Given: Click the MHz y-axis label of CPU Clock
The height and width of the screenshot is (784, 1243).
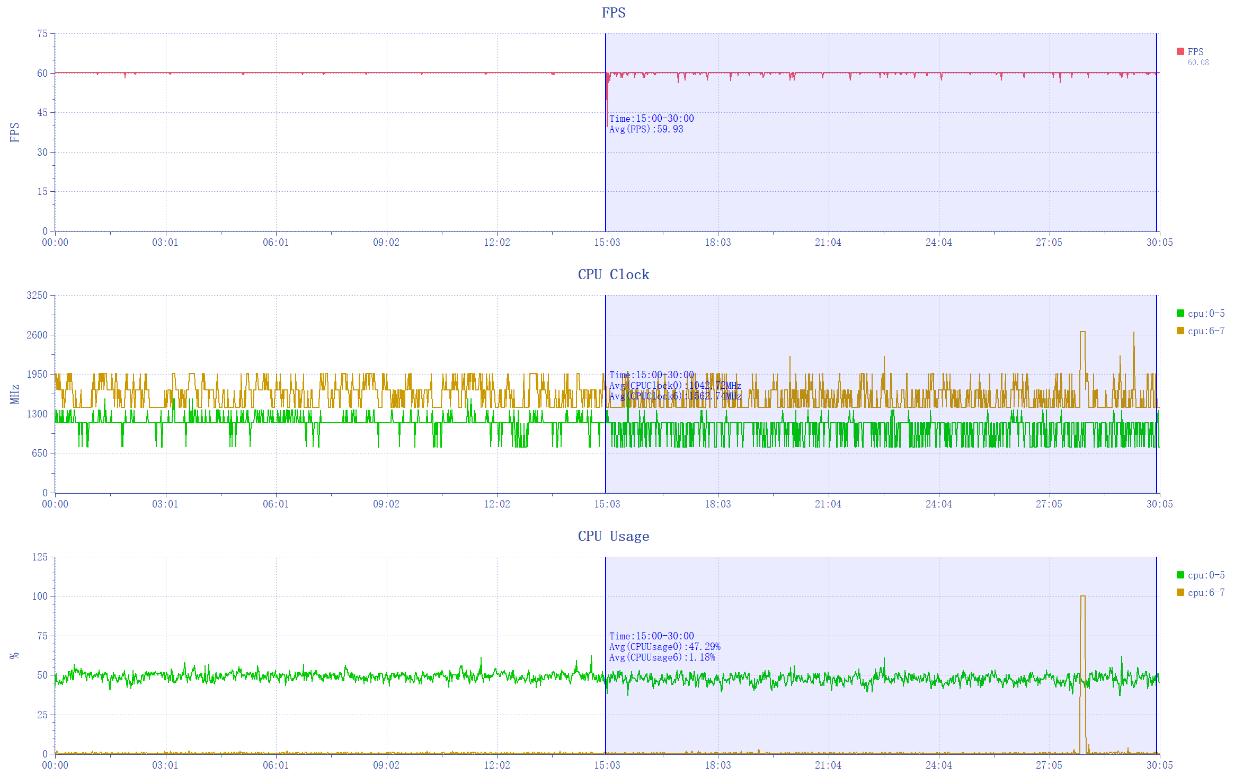Looking at the screenshot, I should click(14, 394).
